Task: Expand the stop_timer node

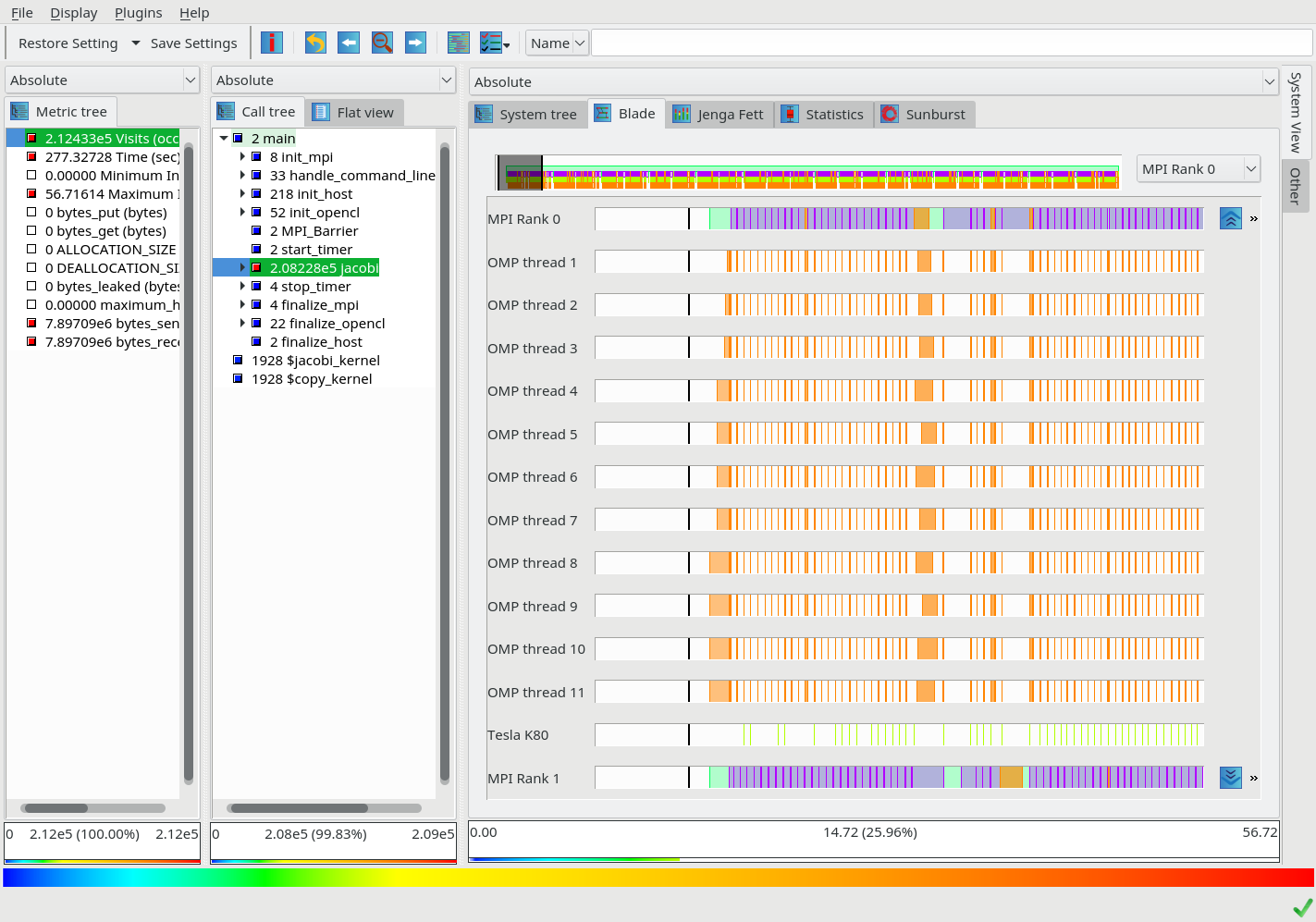Action: pos(242,286)
